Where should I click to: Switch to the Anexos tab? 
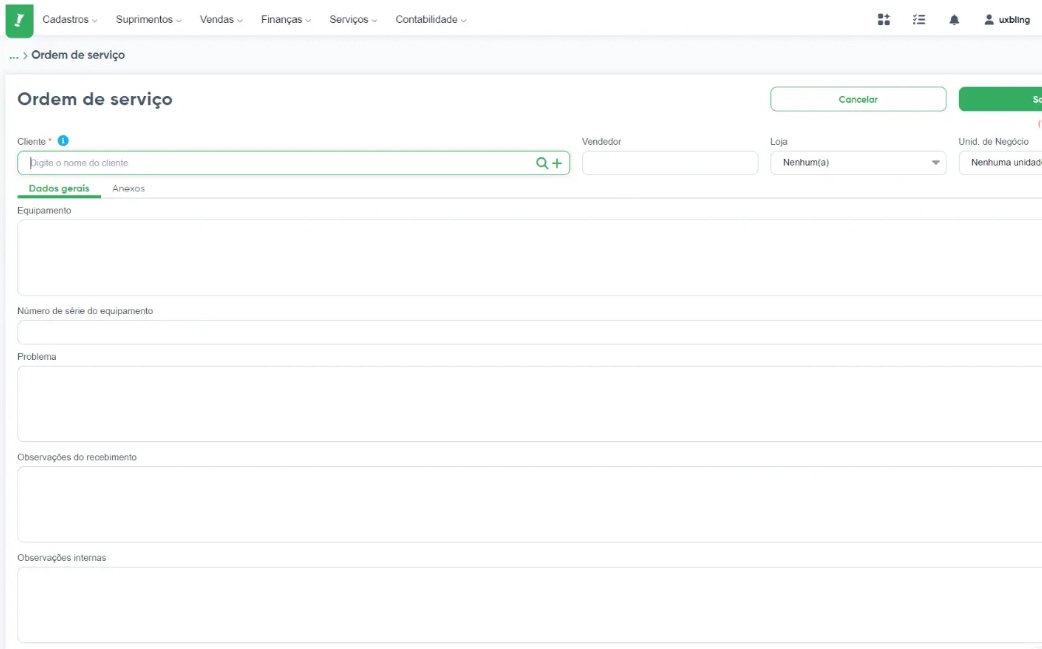[128, 189]
